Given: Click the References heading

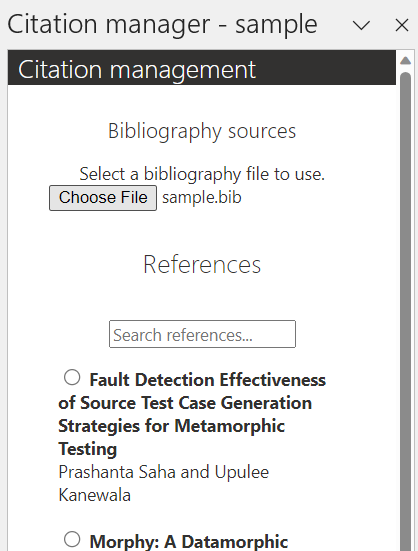Looking at the screenshot, I should [202, 264].
